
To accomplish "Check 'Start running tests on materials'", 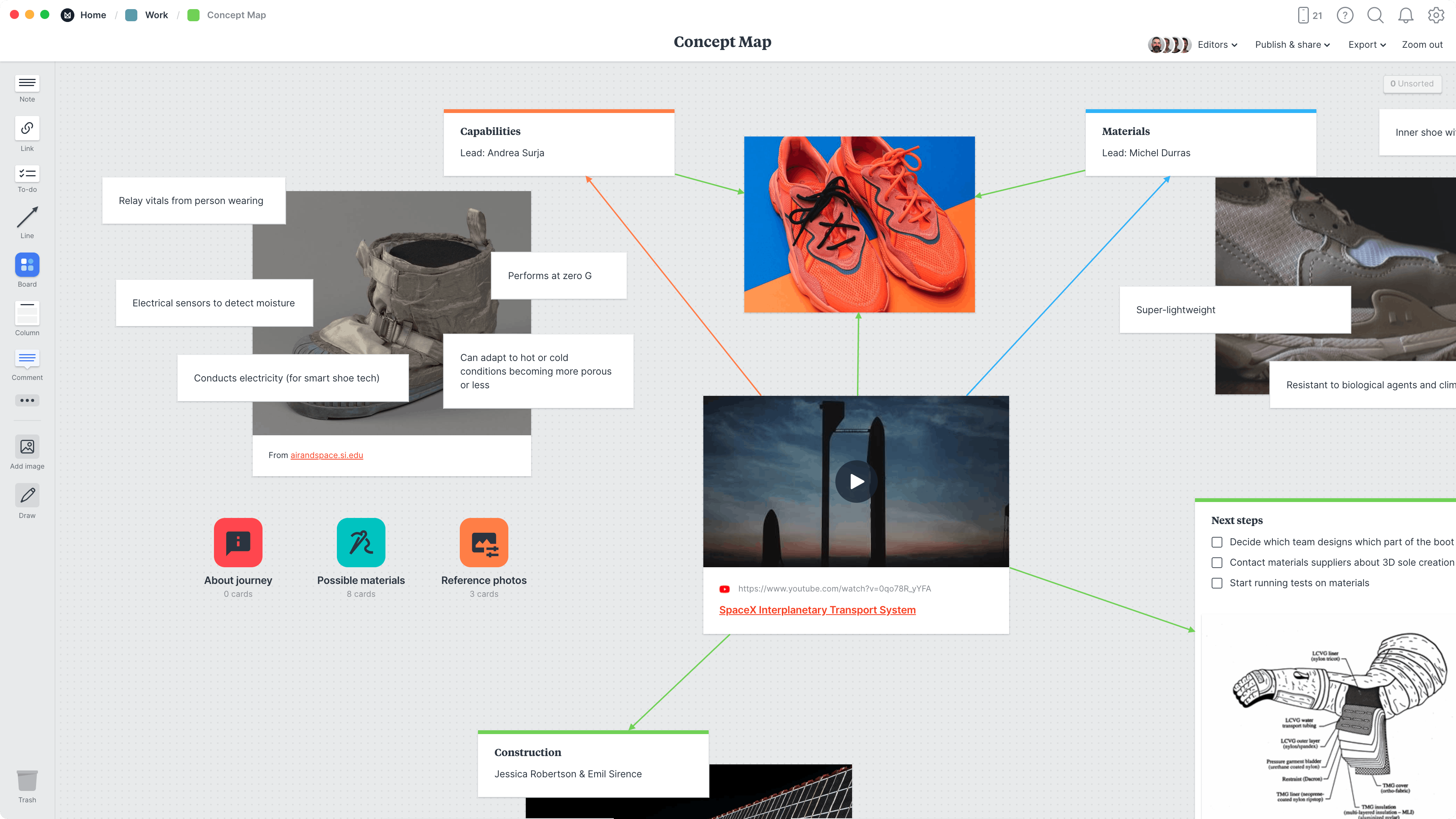I will (x=1217, y=583).
